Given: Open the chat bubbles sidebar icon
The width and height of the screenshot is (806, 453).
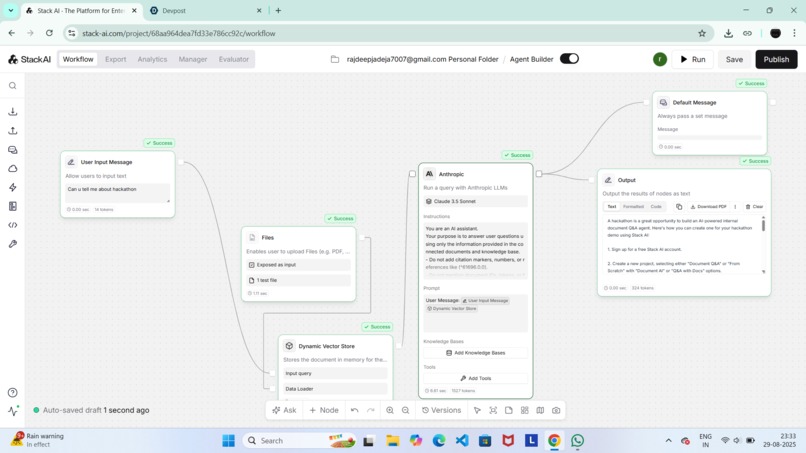Looking at the screenshot, I should pyautogui.click(x=13, y=150).
